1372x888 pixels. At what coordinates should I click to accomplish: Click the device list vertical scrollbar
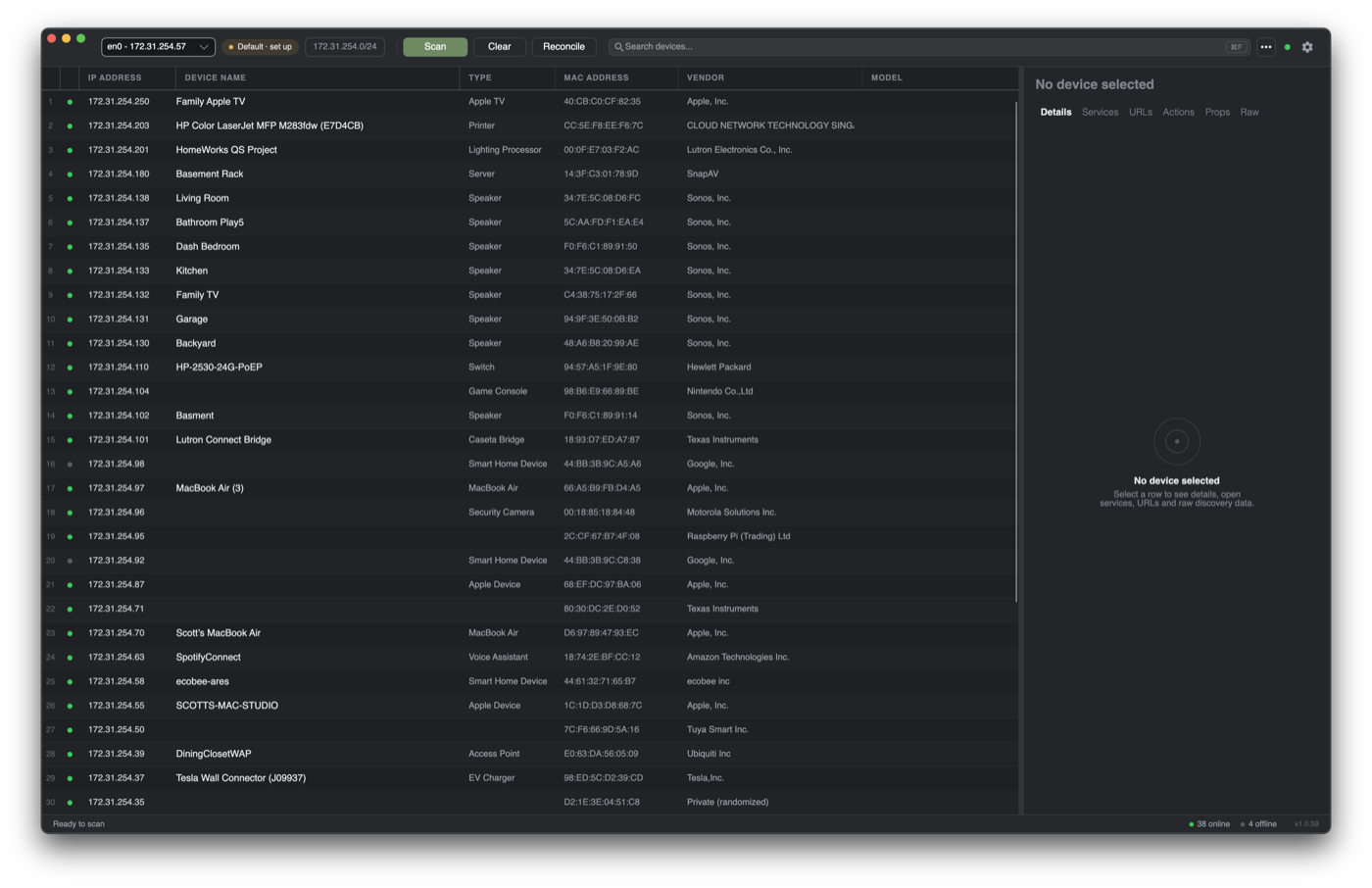(1016, 351)
